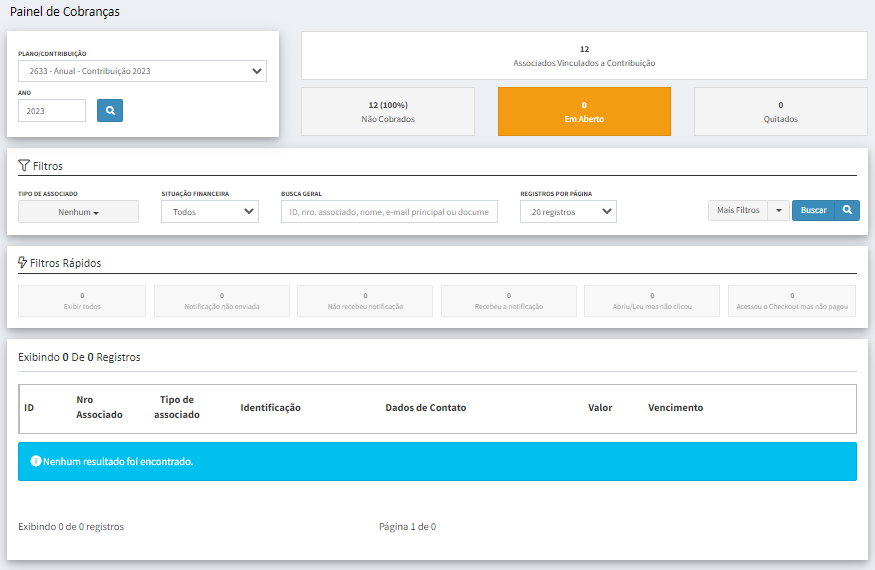875x570 pixels.
Task: Apply the Exibir todos quick filter
Action: pos(82,301)
